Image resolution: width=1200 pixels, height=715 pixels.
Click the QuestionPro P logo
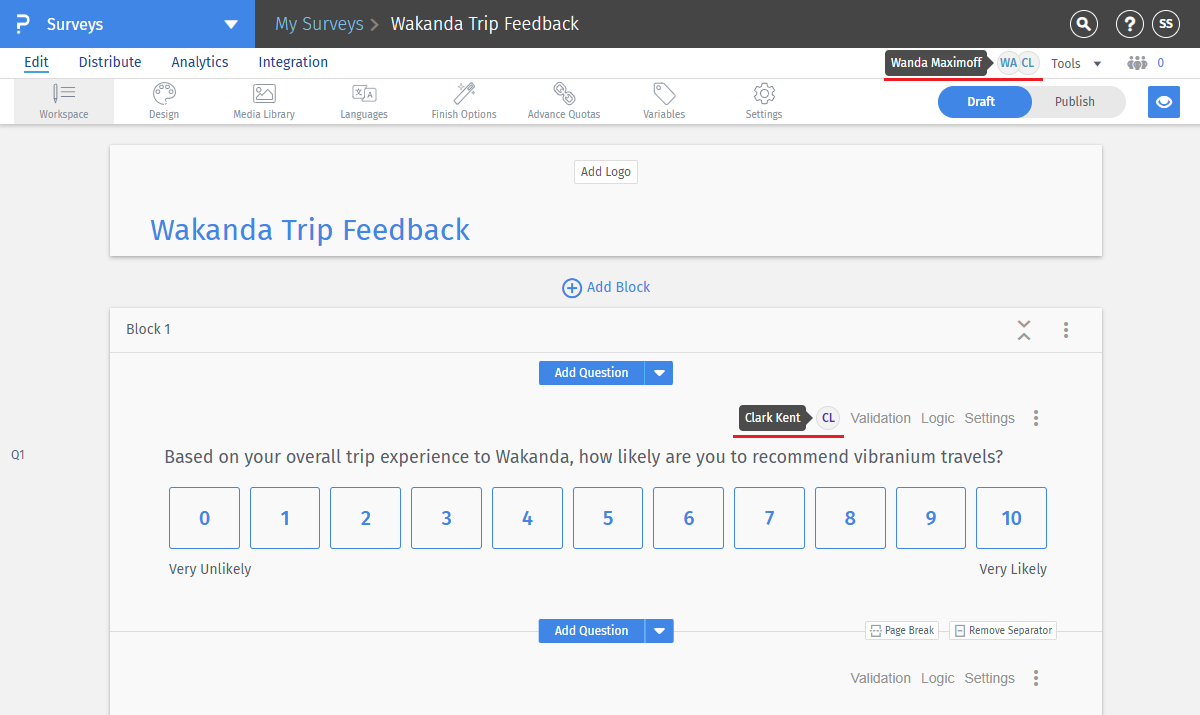tap(23, 24)
